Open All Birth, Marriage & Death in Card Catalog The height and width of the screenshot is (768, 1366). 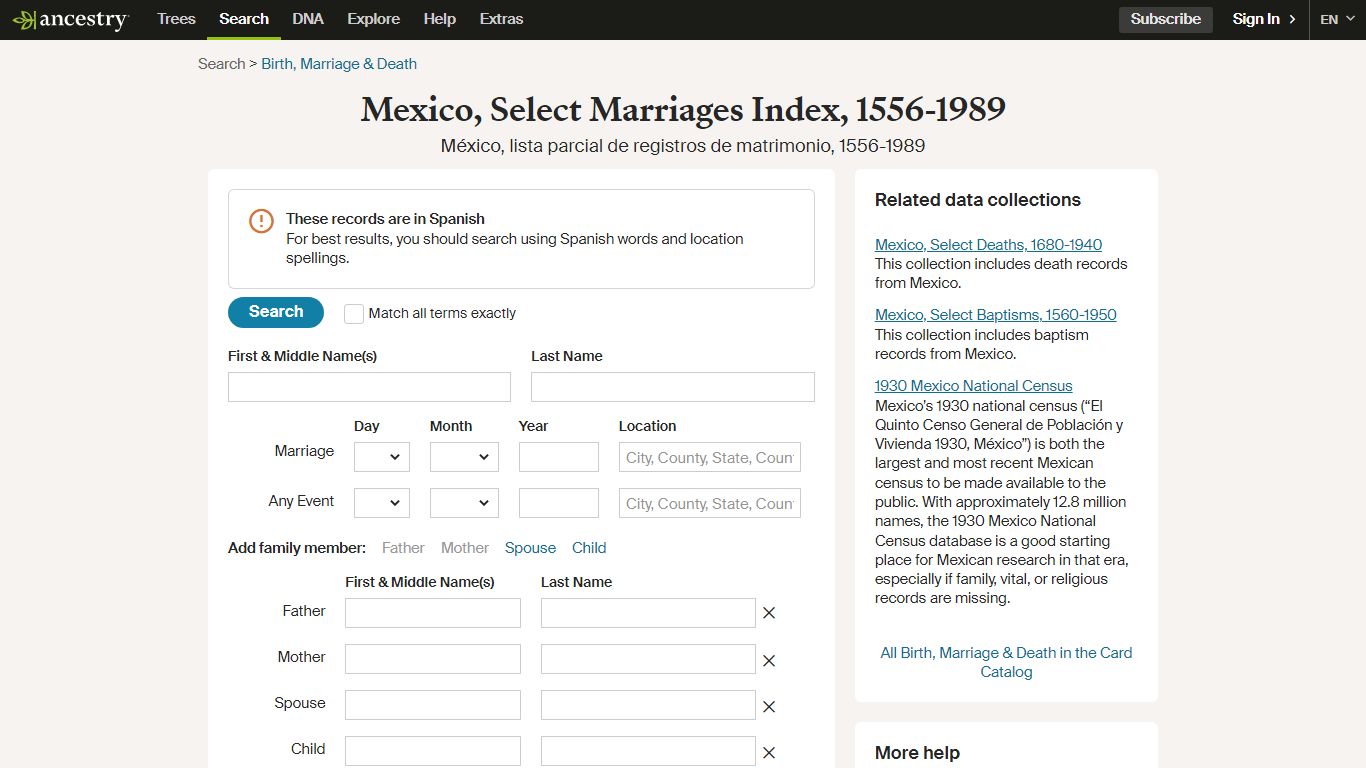point(1006,662)
